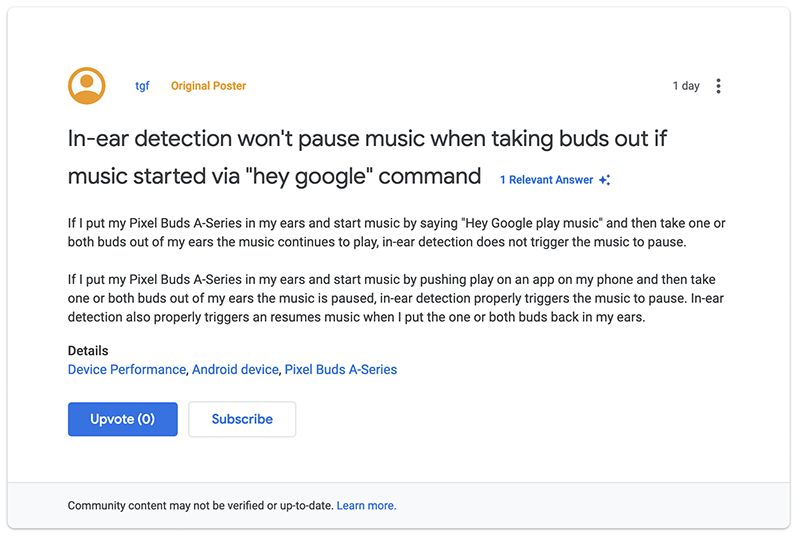Open the three-dot more options menu

click(718, 86)
